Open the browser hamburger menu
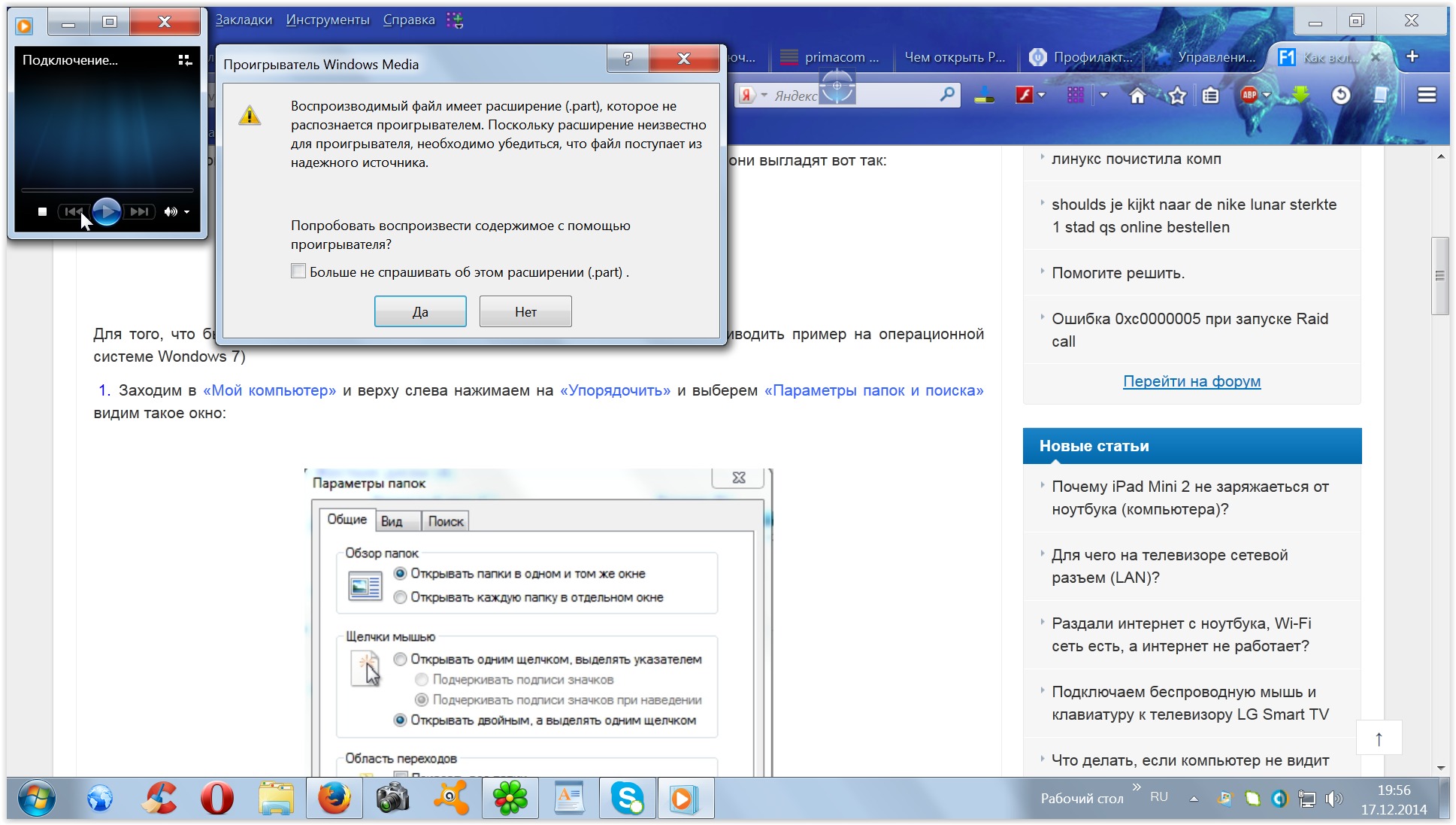The height and width of the screenshot is (825, 1456). pyautogui.click(x=1427, y=96)
